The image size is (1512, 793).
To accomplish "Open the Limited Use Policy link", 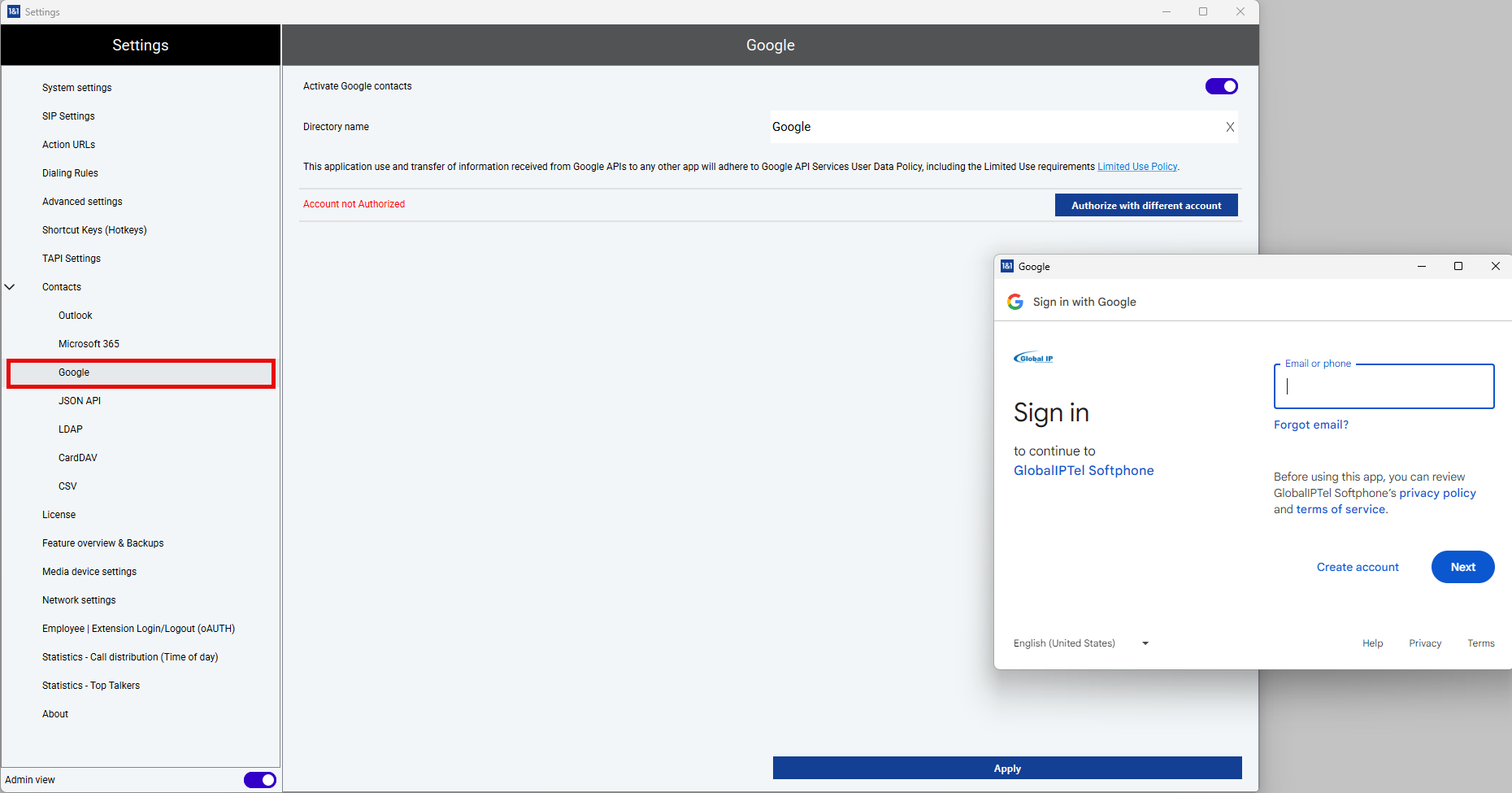I will coord(1136,167).
